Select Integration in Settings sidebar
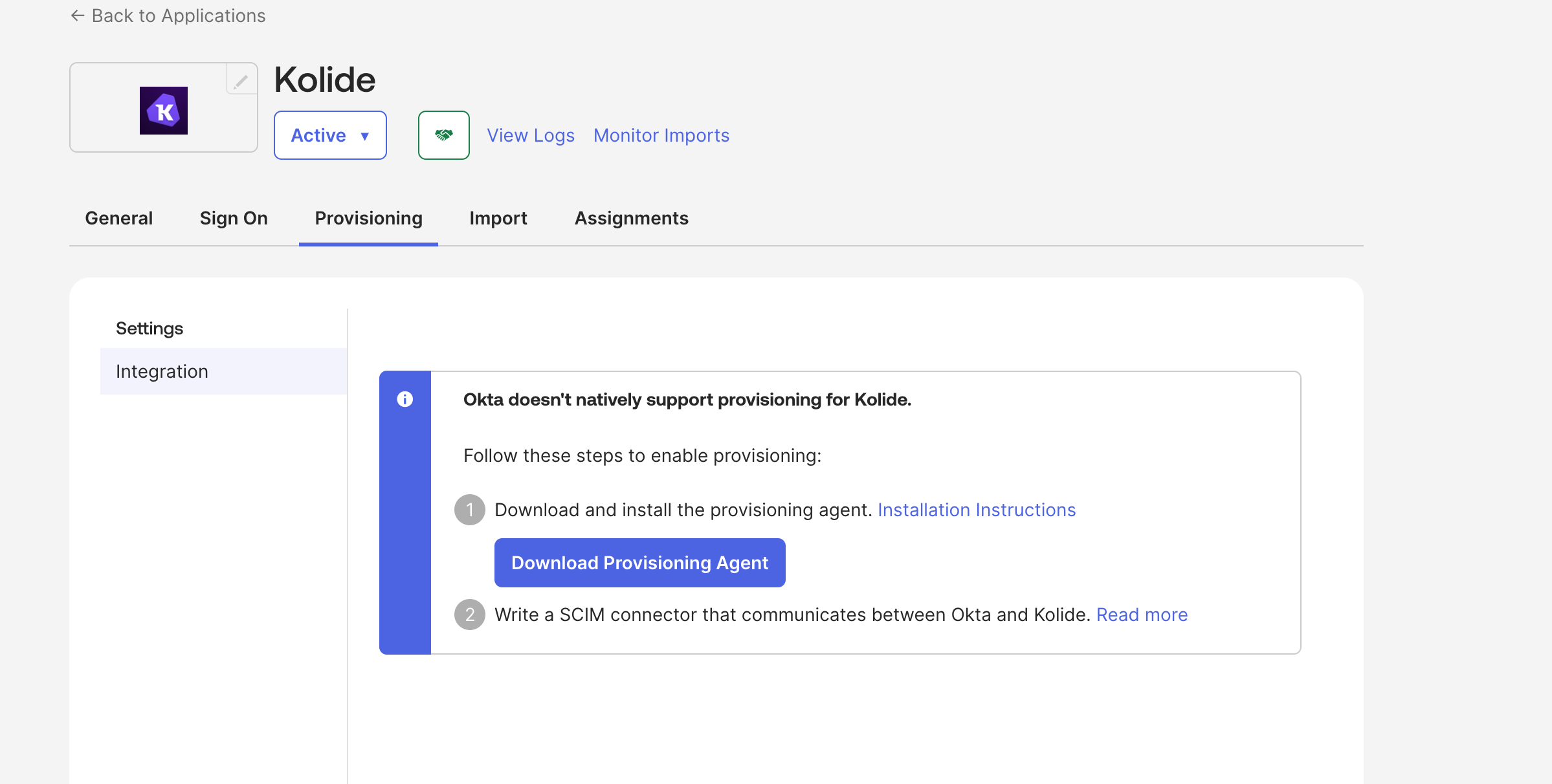This screenshot has width=1552, height=784. point(224,371)
